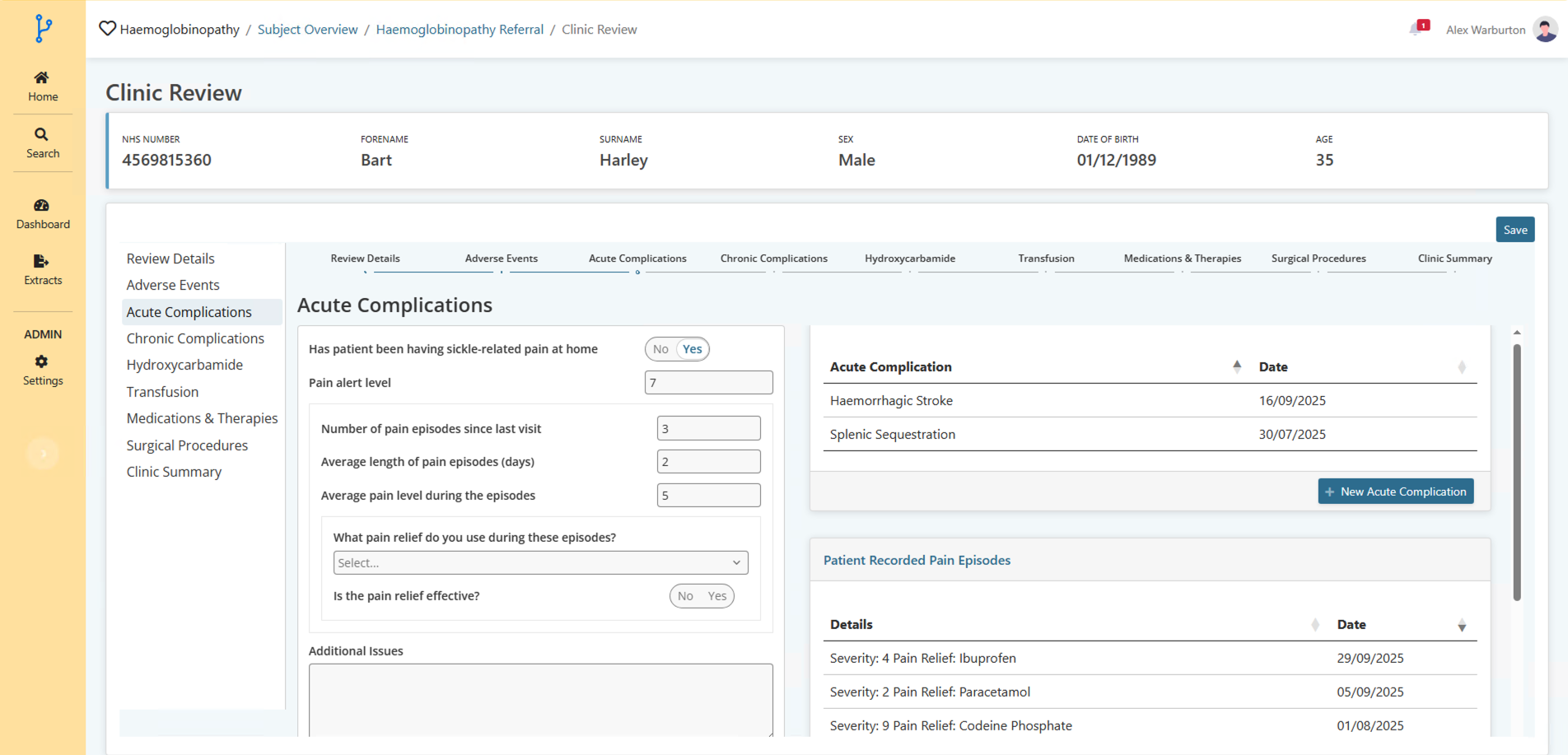The width and height of the screenshot is (1568, 755).
Task: Mark pain relief effective as No
Action: (x=685, y=596)
